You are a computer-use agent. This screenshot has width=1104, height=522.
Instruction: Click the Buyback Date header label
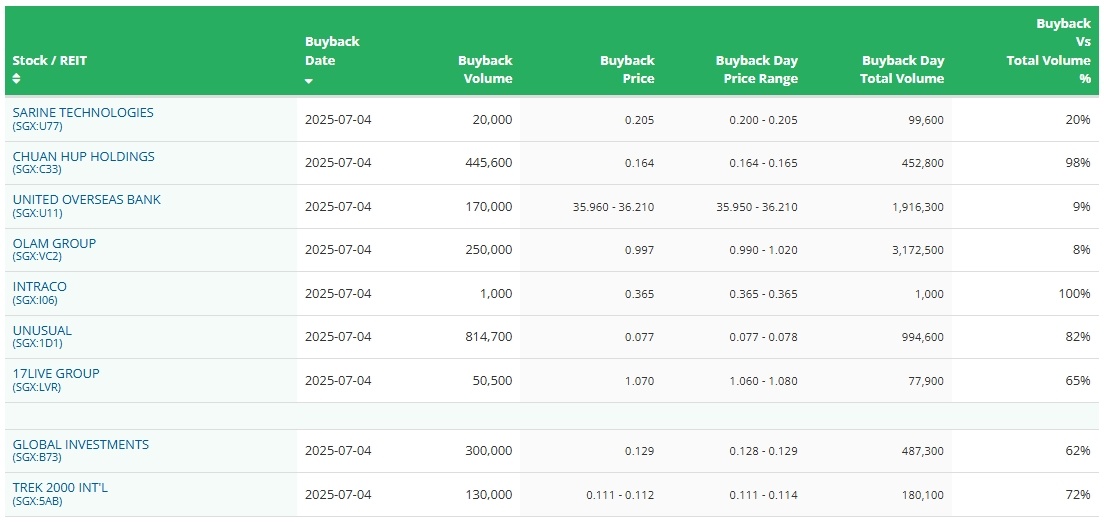click(x=332, y=51)
